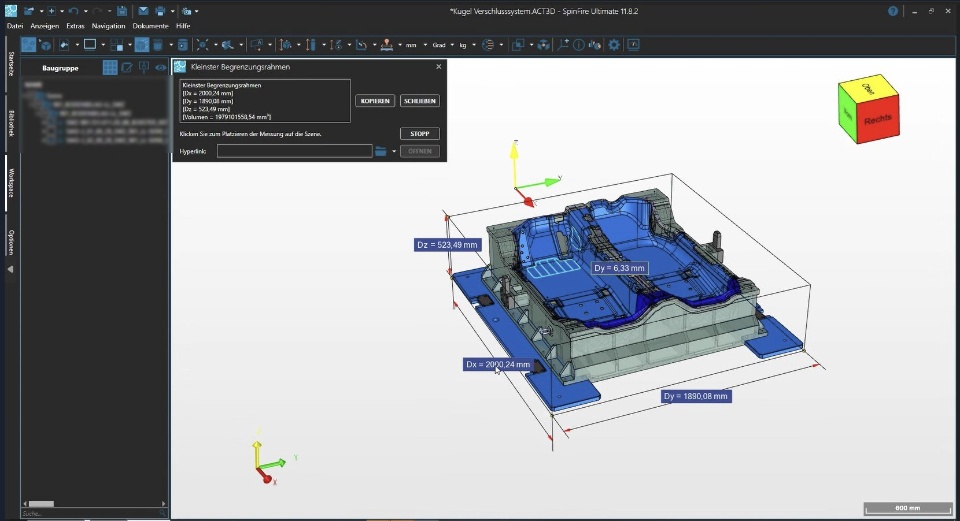This screenshot has width=960, height=521.
Task: Click the KOPIEREN button
Action: coord(375,101)
